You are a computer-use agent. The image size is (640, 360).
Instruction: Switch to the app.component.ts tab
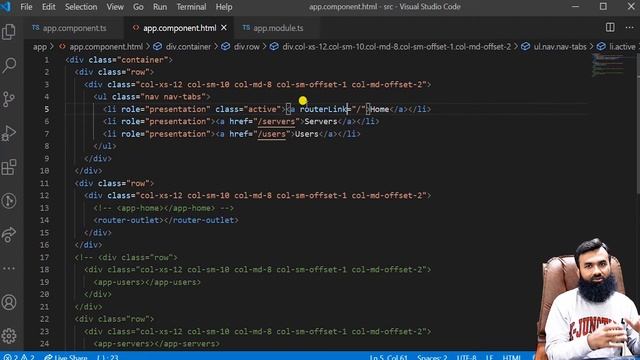pos(74,28)
